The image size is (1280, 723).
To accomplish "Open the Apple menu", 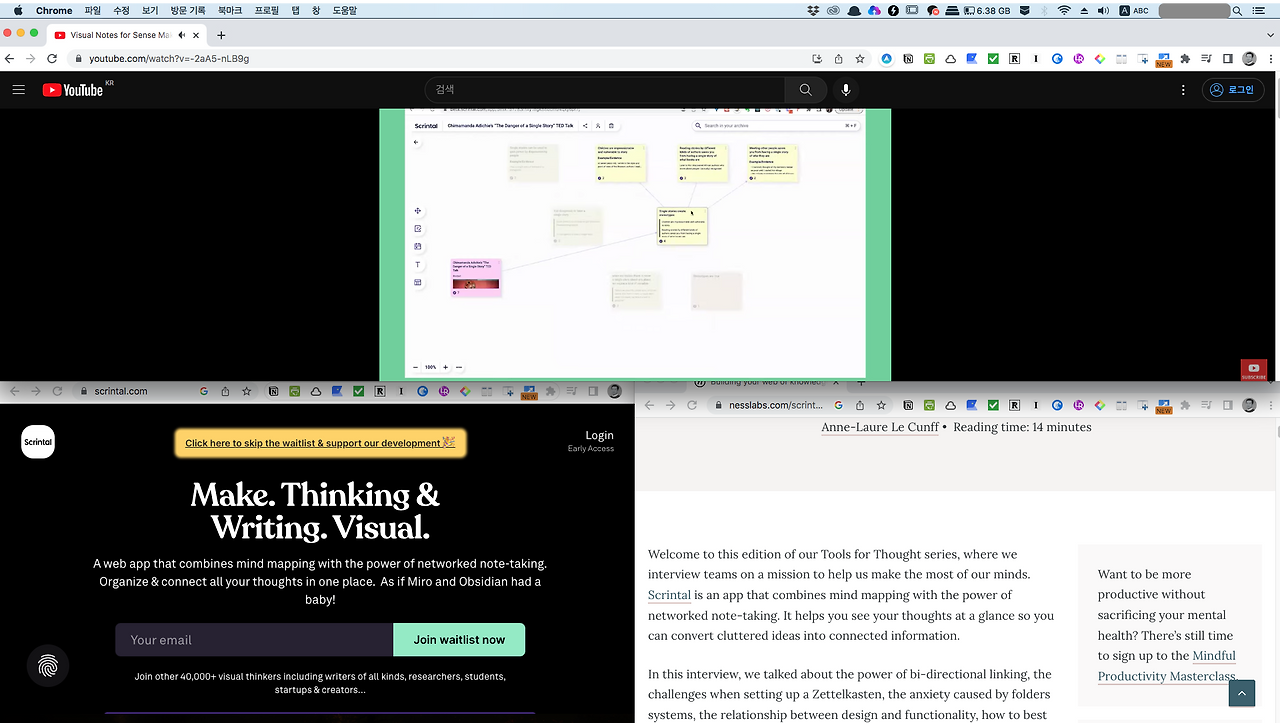I will point(17,10).
